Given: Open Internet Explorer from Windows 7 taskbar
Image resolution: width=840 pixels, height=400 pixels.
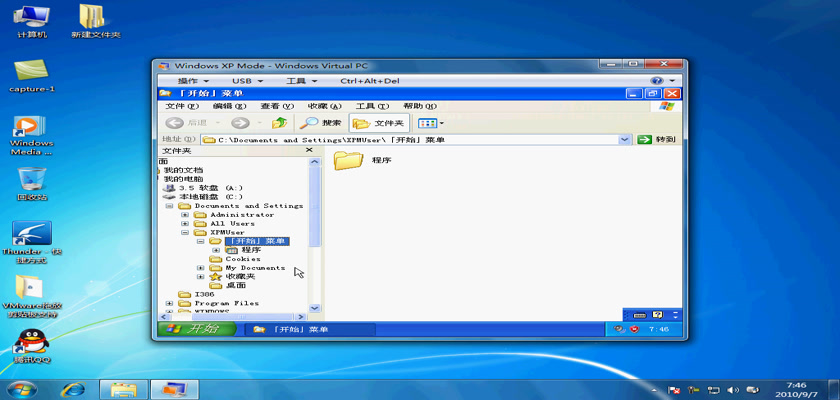Looking at the screenshot, I should coord(72,389).
